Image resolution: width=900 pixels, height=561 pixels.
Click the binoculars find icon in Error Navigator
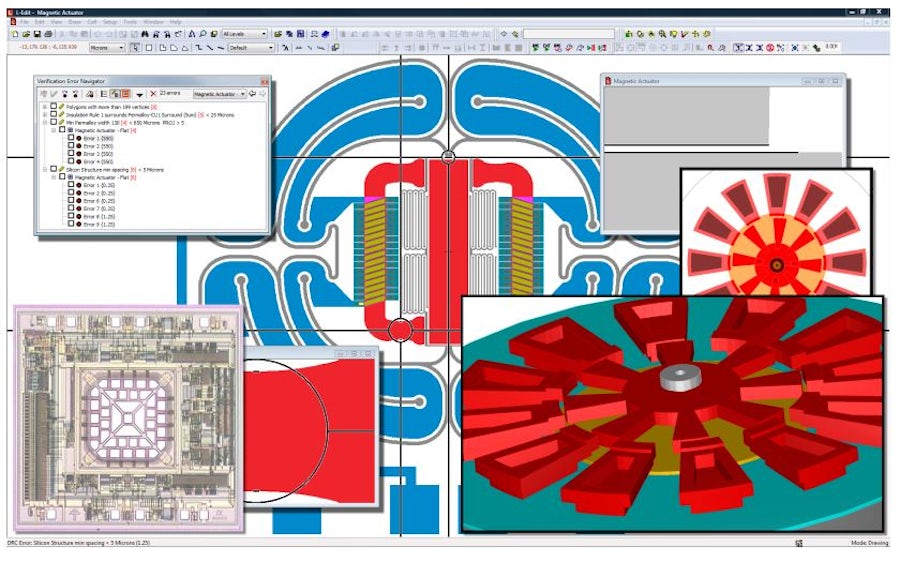pyautogui.click(x=90, y=94)
